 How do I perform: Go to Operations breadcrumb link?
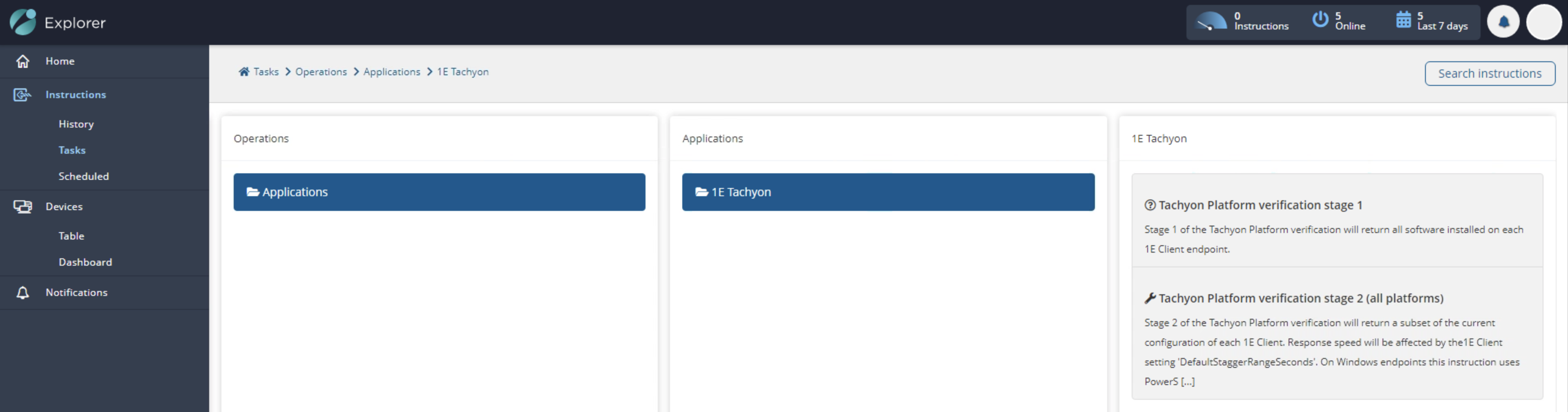point(321,72)
